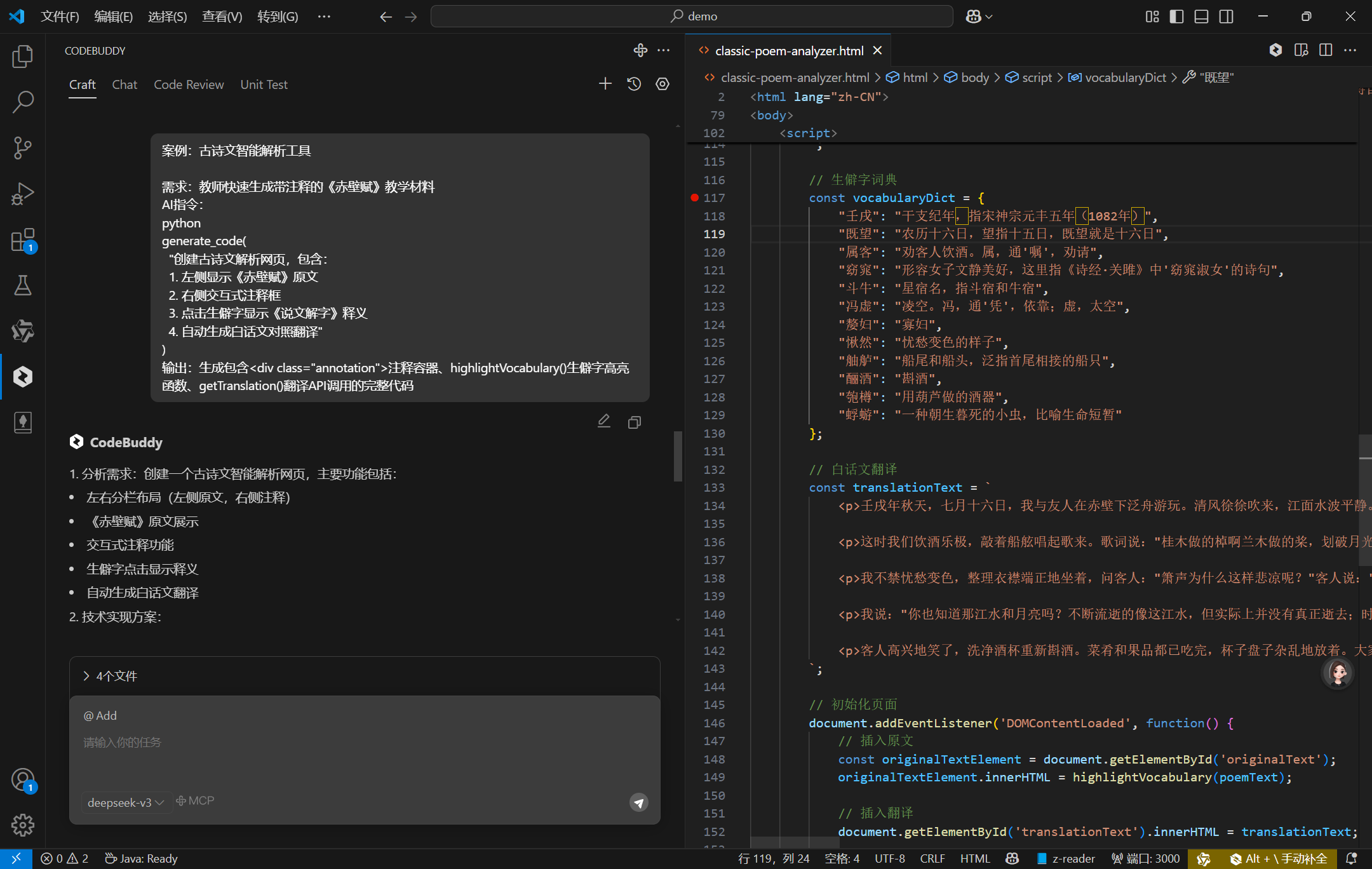Open Run and Debug view
This screenshot has height=869, width=1372.
(23, 194)
